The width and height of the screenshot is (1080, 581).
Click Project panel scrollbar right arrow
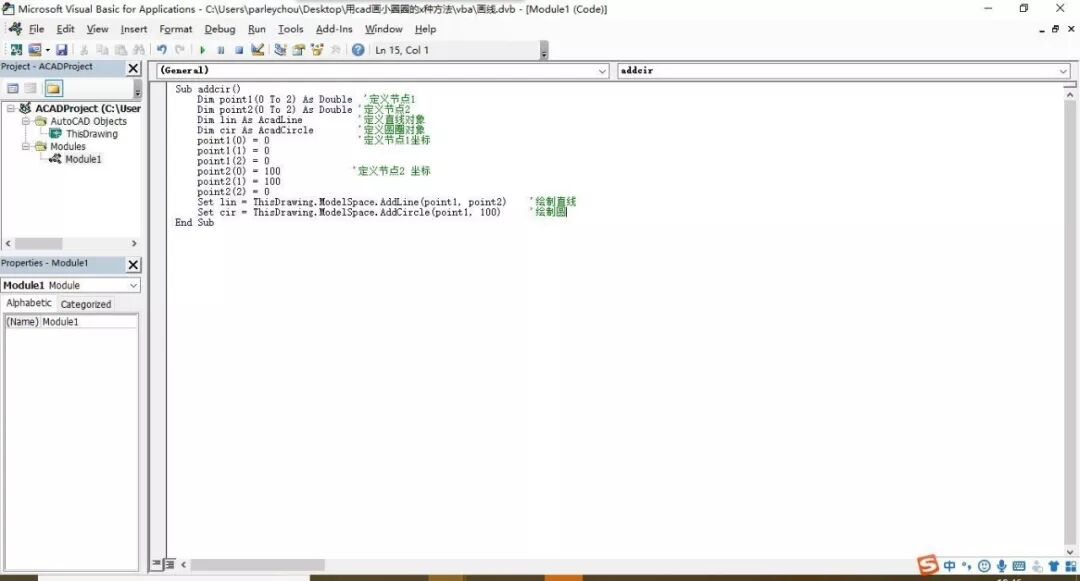tap(134, 244)
